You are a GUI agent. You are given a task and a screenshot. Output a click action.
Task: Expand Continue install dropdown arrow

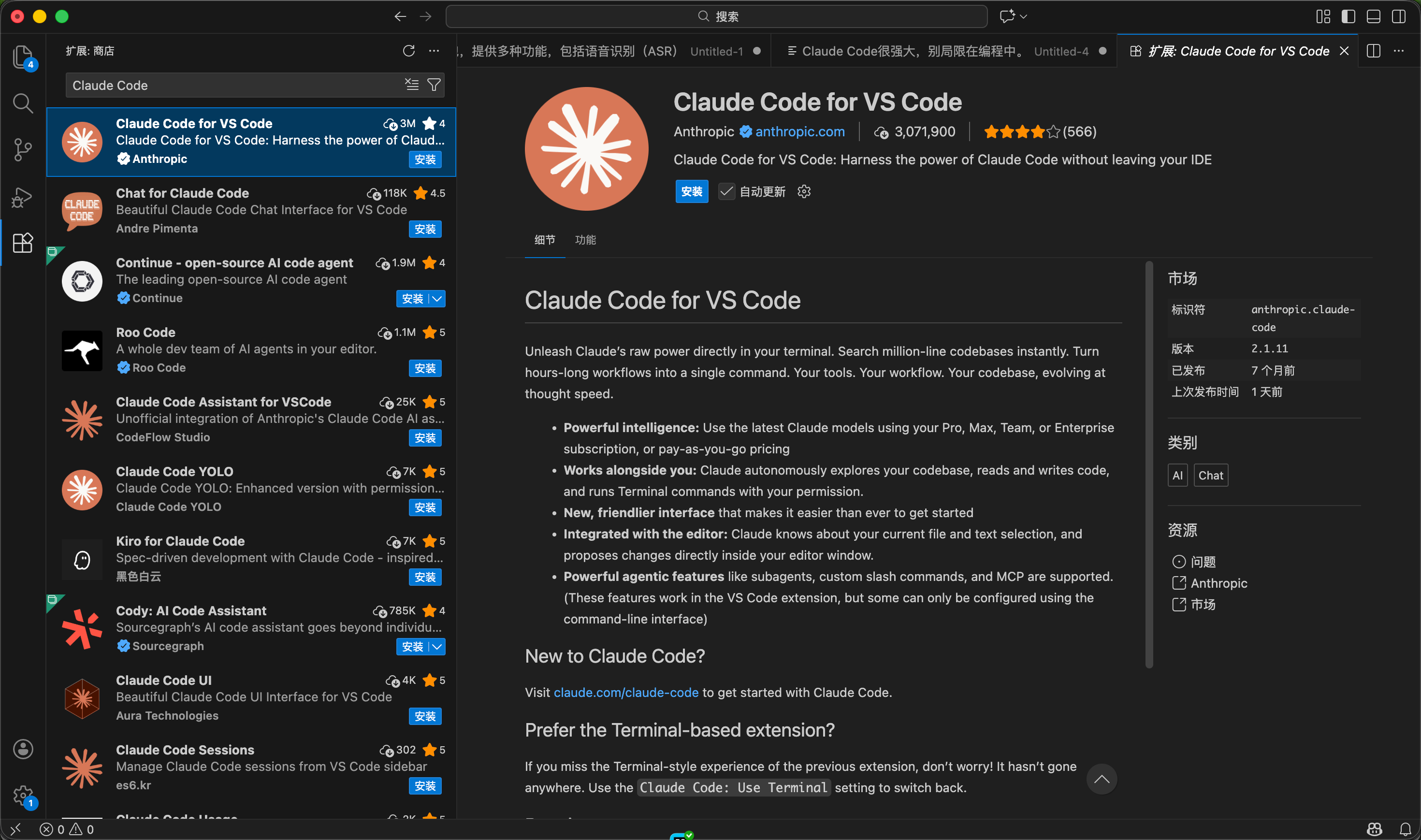(437, 299)
